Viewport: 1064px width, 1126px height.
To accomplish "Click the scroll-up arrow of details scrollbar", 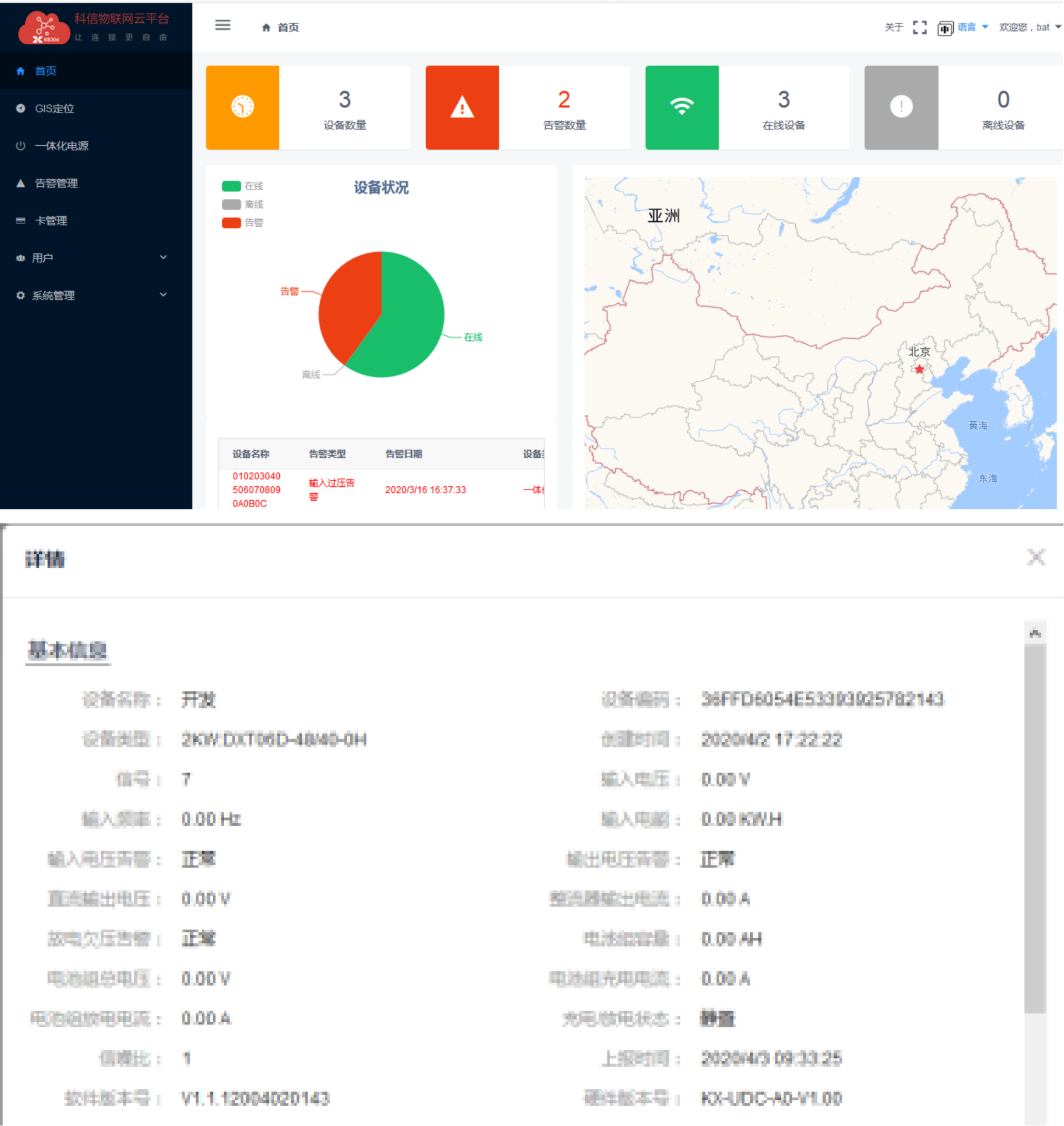I will (1035, 633).
